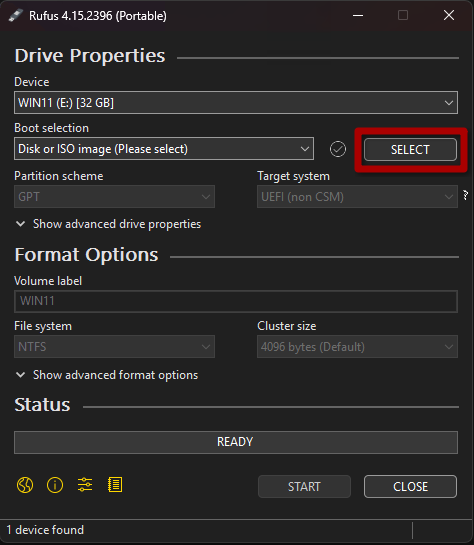This screenshot has height=545, width=474.
Task: Click the START button
Action: click(304, 487)
